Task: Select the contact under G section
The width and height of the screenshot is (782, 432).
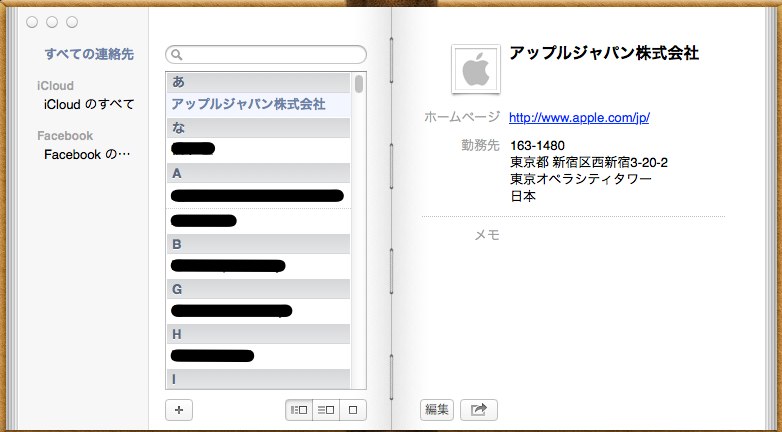Action: pyautogui.click(x=258, y=311)
